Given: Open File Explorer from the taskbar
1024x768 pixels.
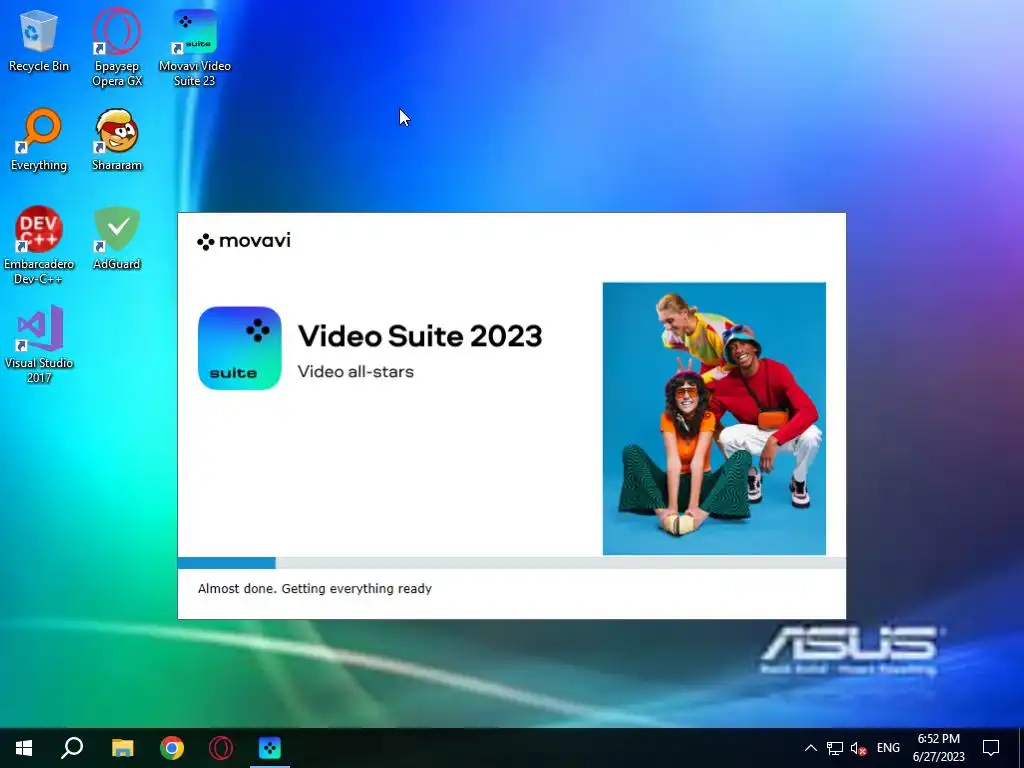Looking at the screenshot, I should [x=122, y=748].
